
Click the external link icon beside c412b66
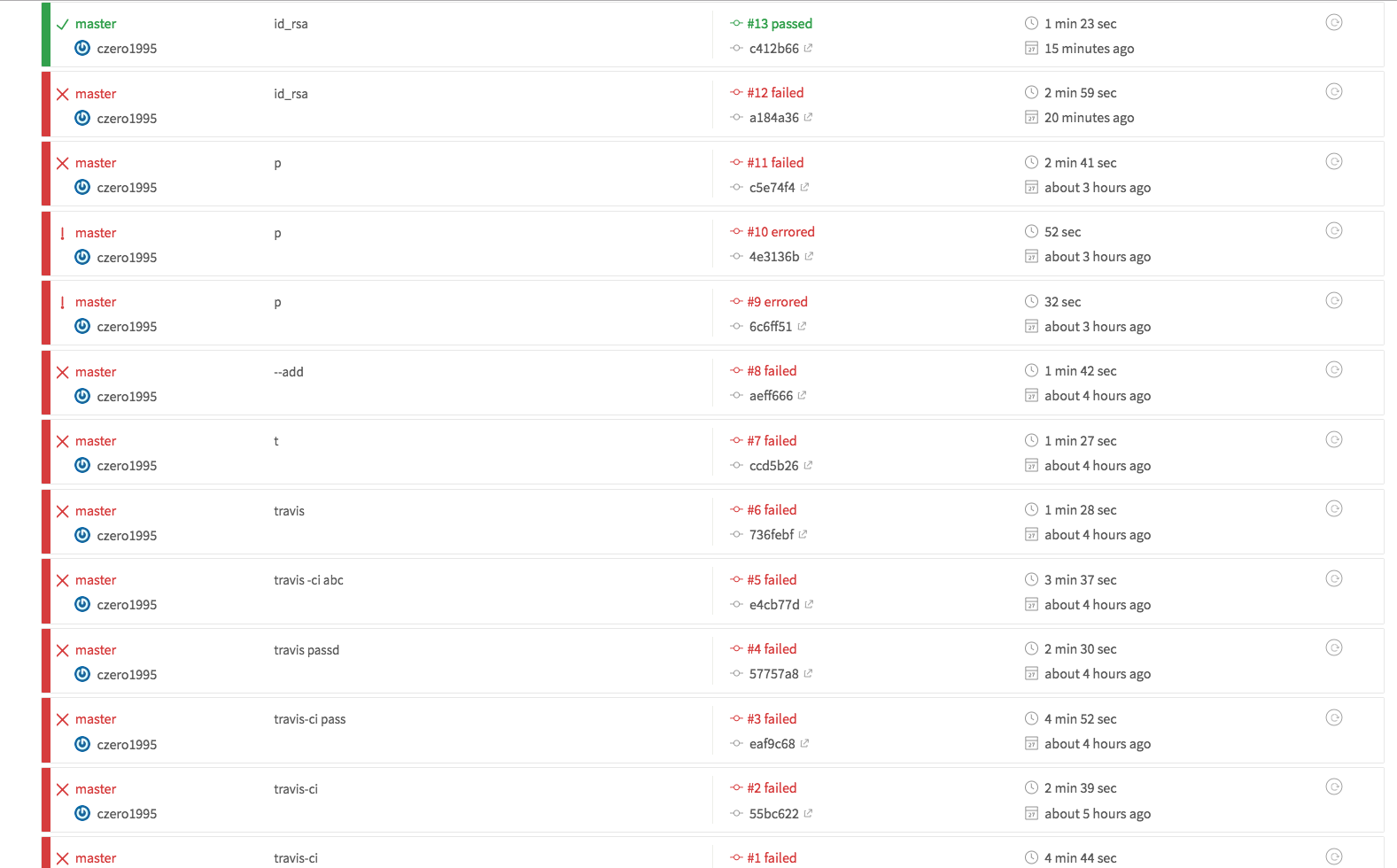[x=808, y=48]
